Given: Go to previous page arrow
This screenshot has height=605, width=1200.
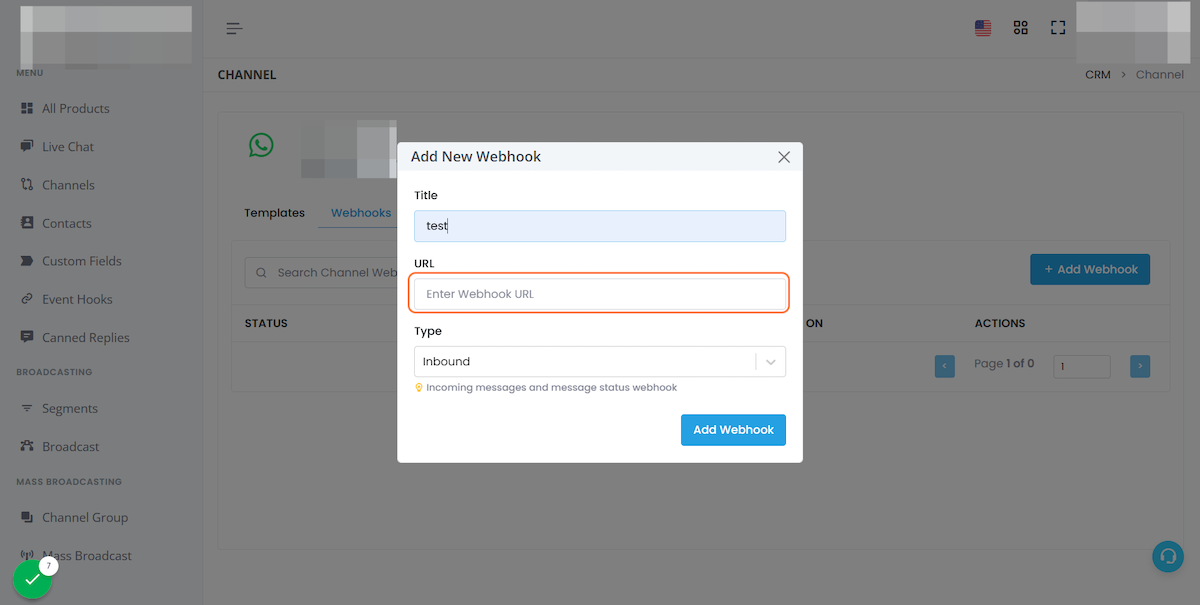Looking at the screenshot, I should point(945,366).
